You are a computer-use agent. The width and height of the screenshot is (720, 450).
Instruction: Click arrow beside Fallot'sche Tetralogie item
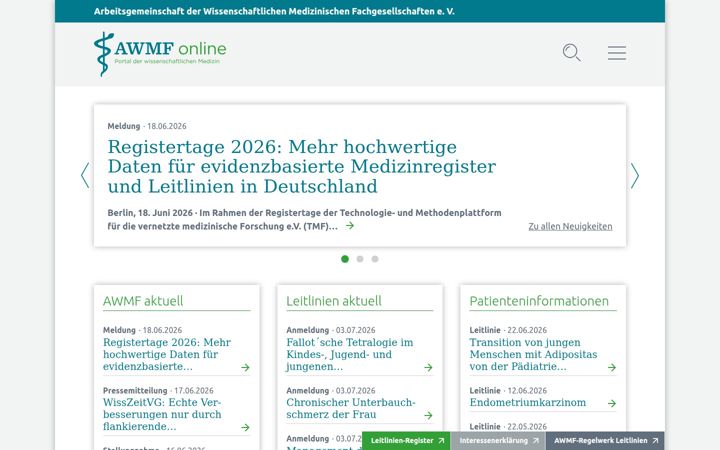tap(428, 367)
